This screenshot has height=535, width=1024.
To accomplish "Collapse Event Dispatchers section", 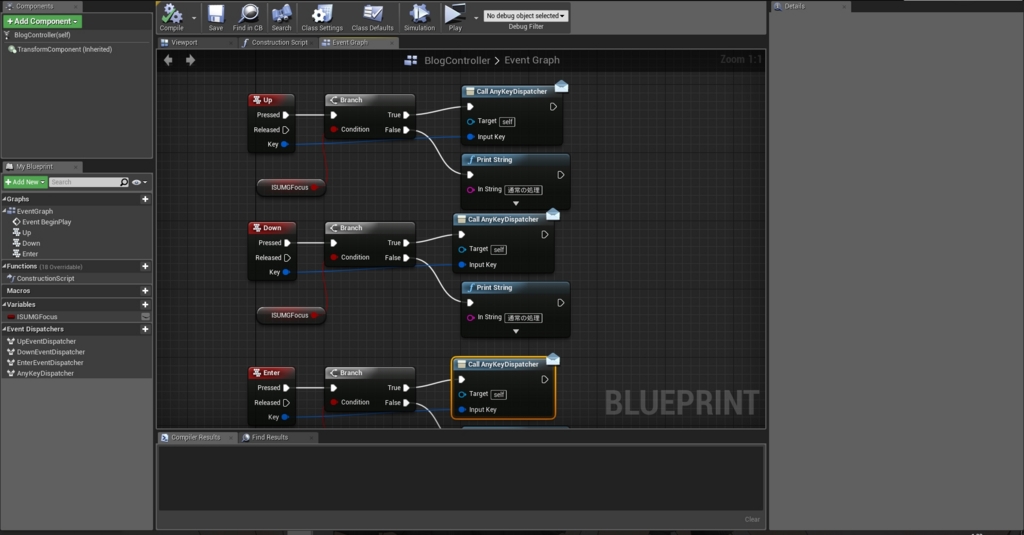I will click(x=4, y=329).
